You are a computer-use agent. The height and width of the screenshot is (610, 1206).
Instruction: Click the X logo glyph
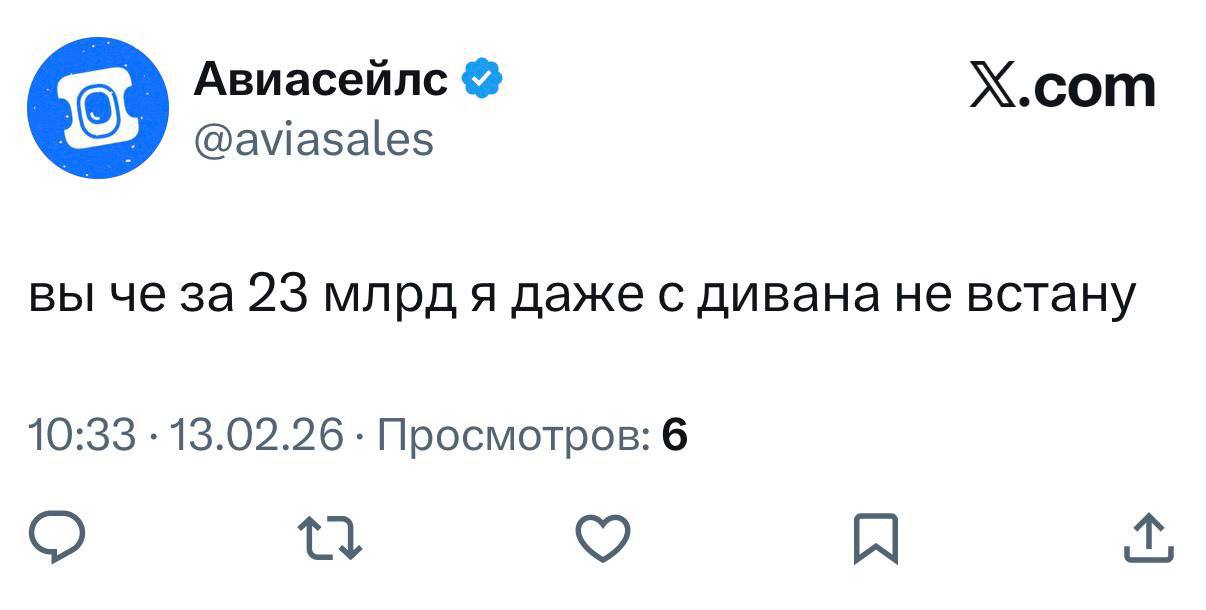(993, 86)
